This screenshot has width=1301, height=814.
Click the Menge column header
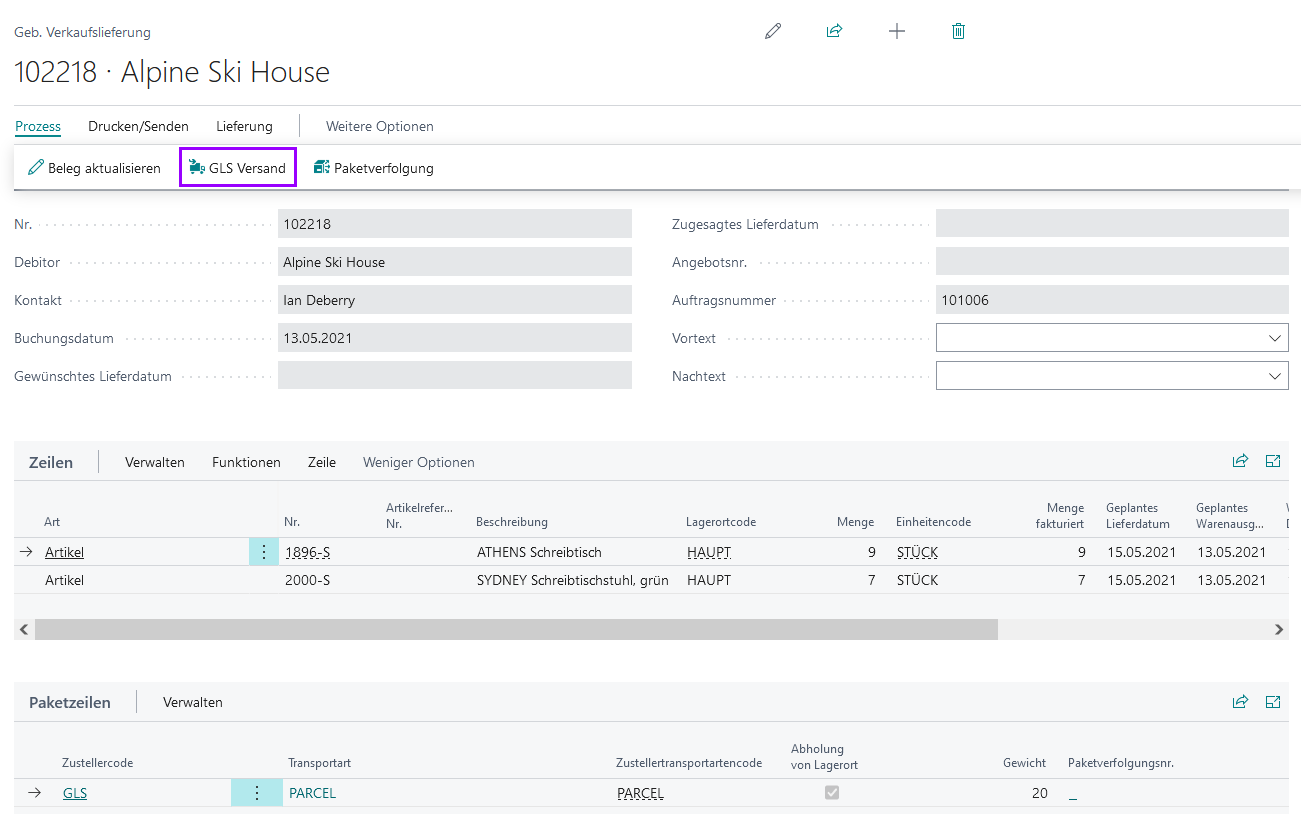(x=856, y=522)
